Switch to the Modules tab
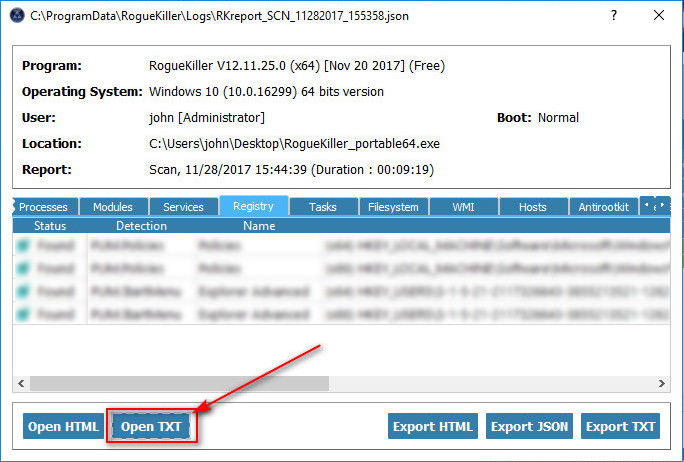684x462 pixels. (x=113, y=207)
